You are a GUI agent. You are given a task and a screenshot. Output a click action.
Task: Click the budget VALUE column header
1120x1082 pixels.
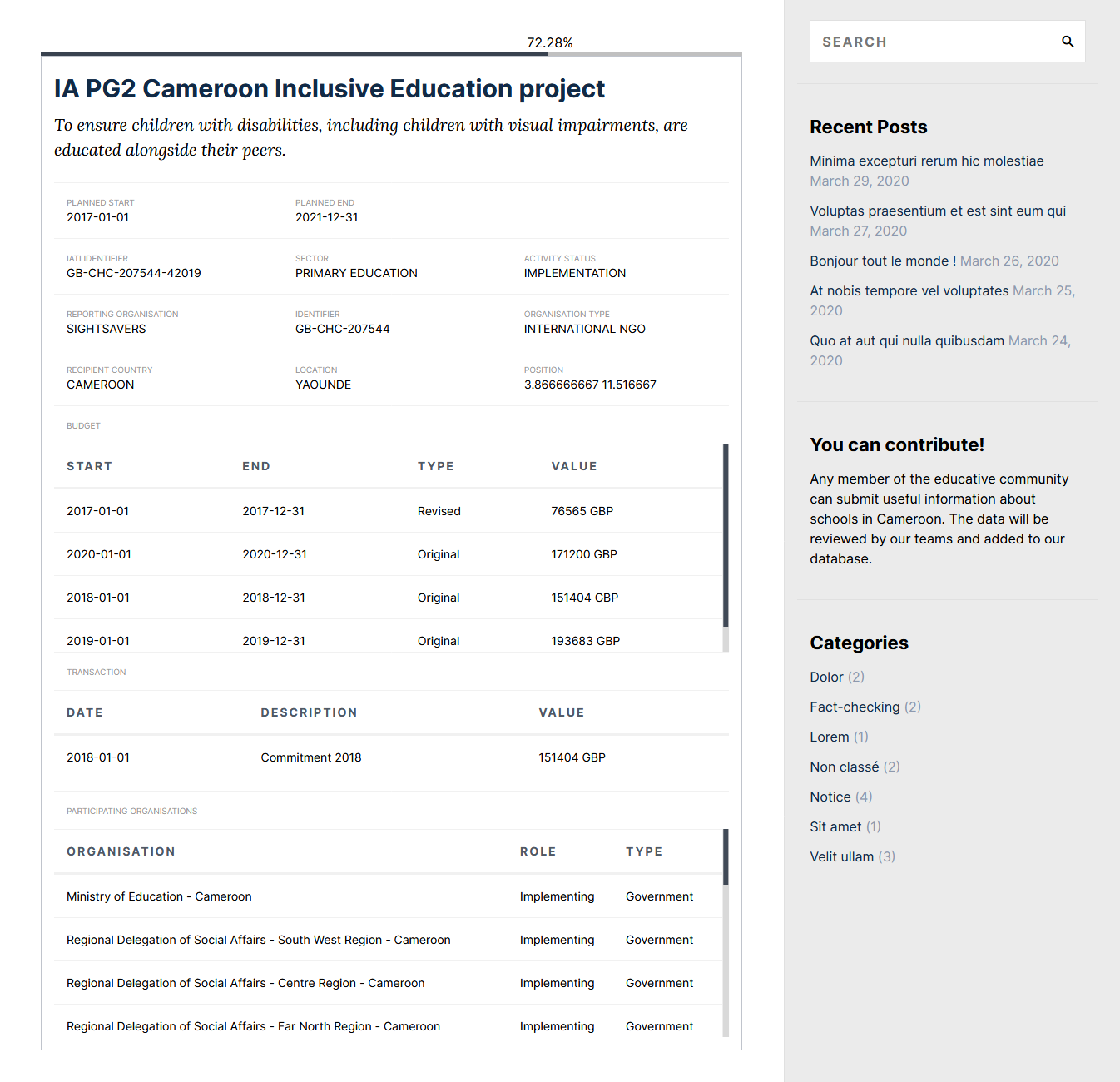tap(574, 466)
